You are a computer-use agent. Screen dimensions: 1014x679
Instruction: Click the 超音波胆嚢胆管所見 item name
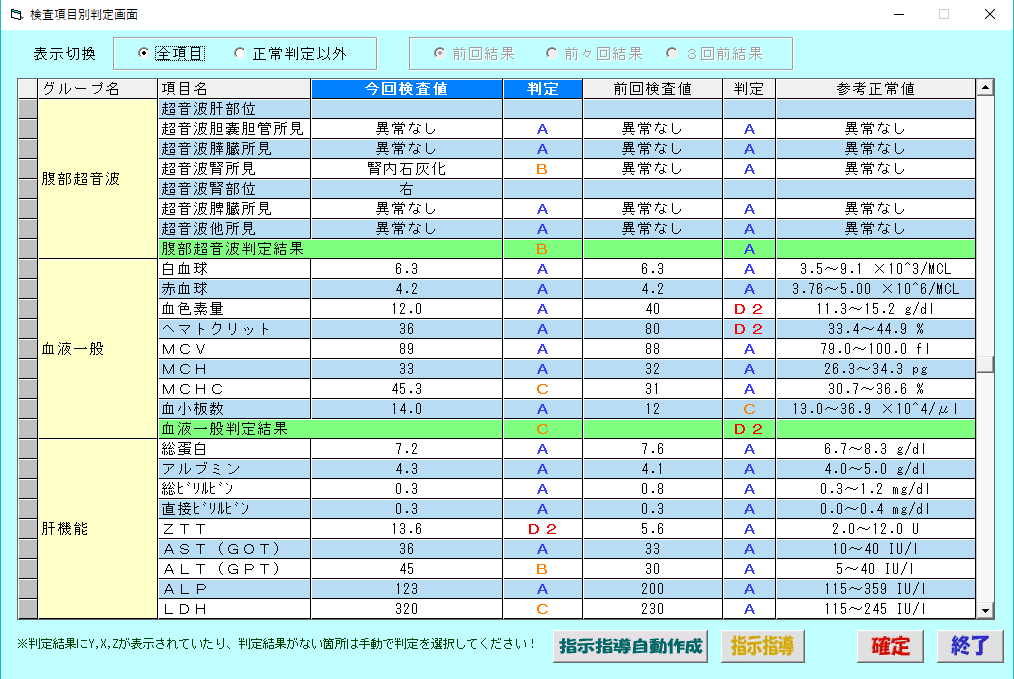tap(234, 129)
